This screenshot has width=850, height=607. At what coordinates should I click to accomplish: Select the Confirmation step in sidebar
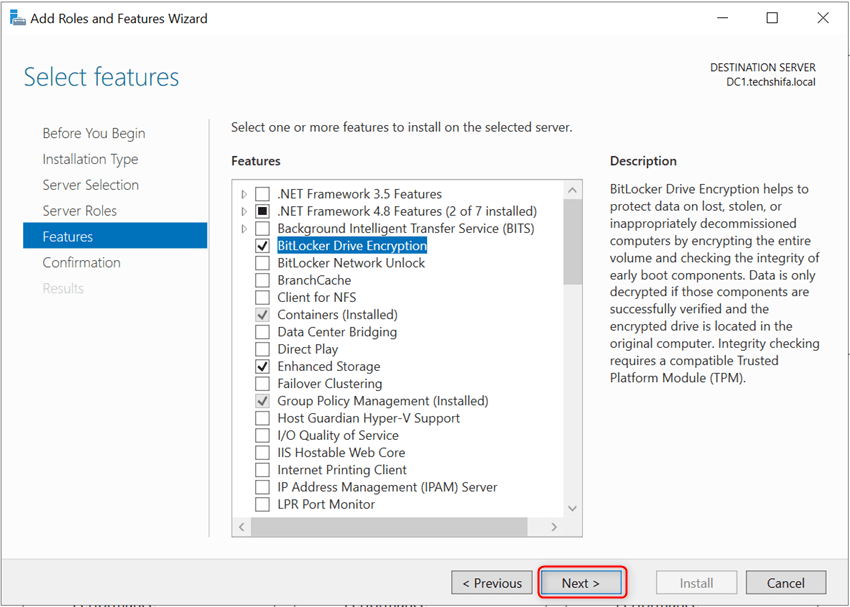click(81, 262)
